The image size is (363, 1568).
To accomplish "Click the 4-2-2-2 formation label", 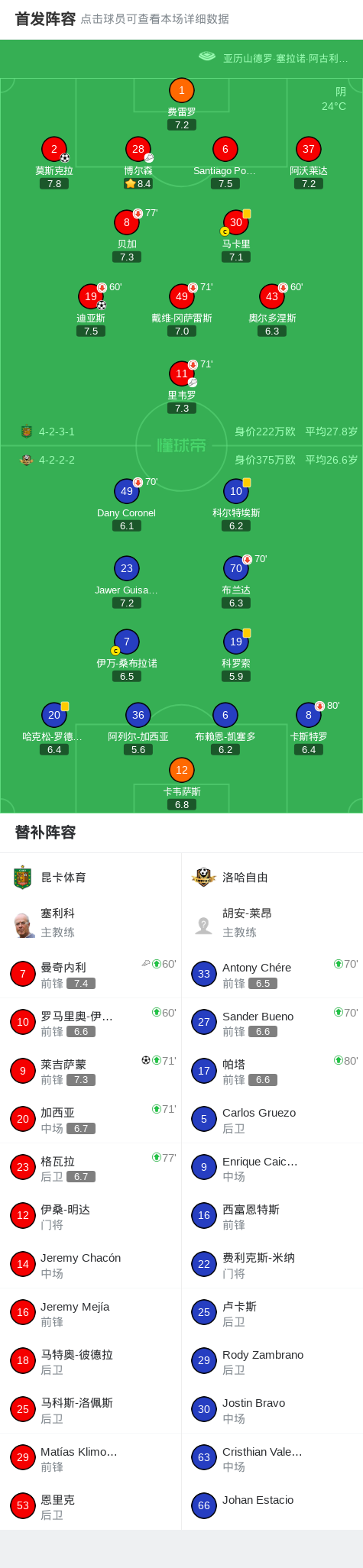I will pyautogui.click(x=57, y=460).
